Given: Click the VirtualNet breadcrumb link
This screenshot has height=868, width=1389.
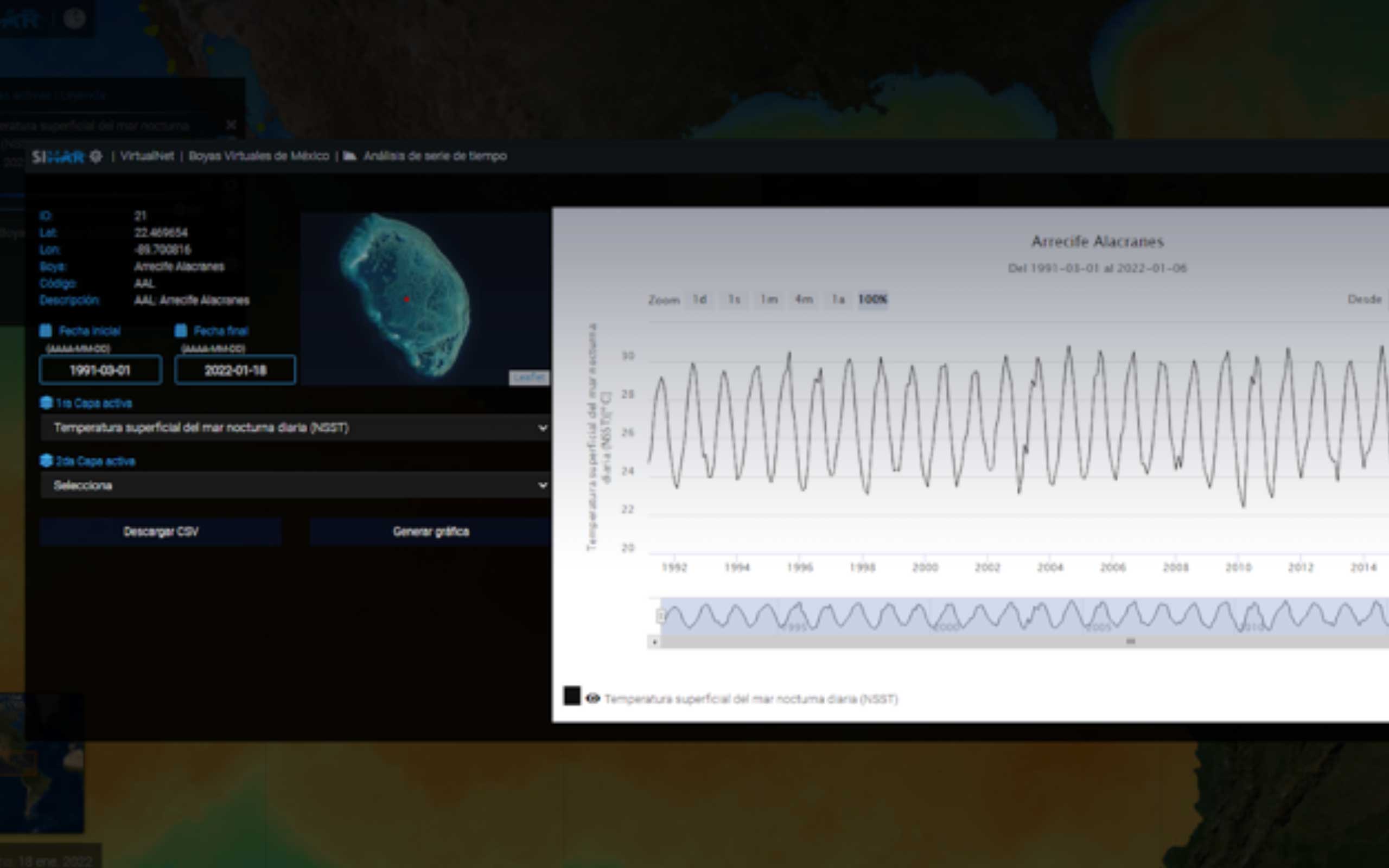Looking at the screenshot, I should coord(147,156).
